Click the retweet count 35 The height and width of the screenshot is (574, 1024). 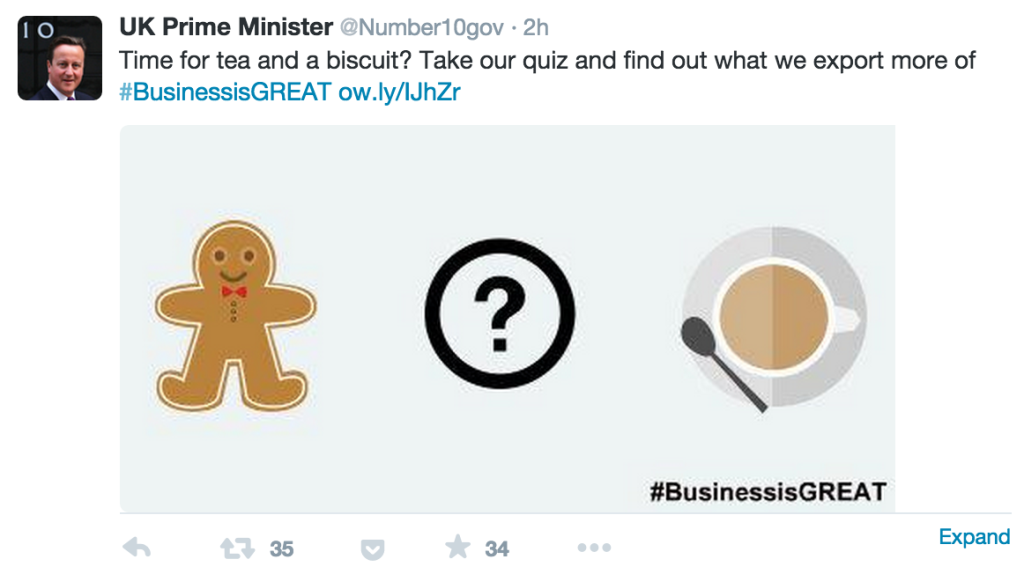click(x=281, y=549)
